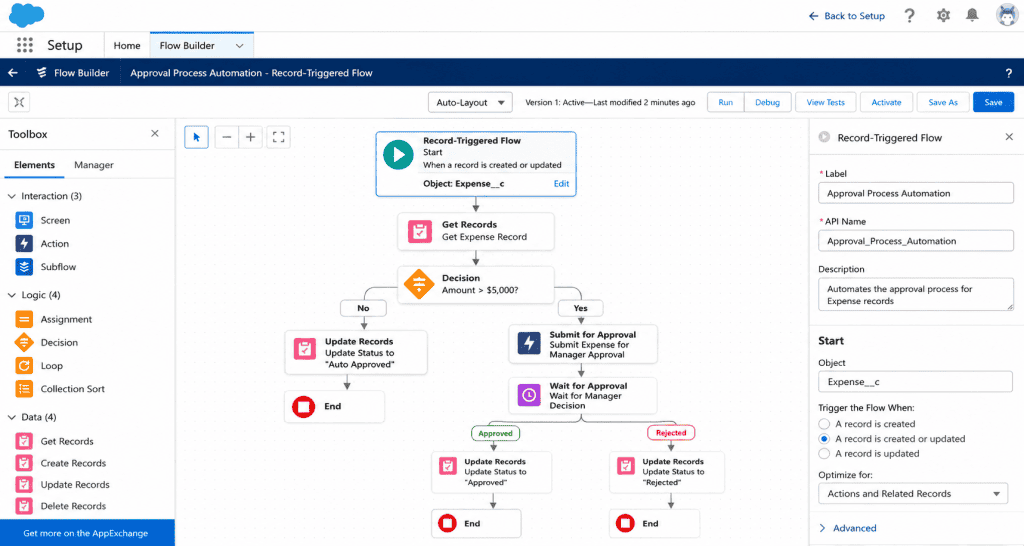This screenshot has height=546, width=1024.
Task: Open the Optimize for dropdown
Action: [x=913, y=494]
